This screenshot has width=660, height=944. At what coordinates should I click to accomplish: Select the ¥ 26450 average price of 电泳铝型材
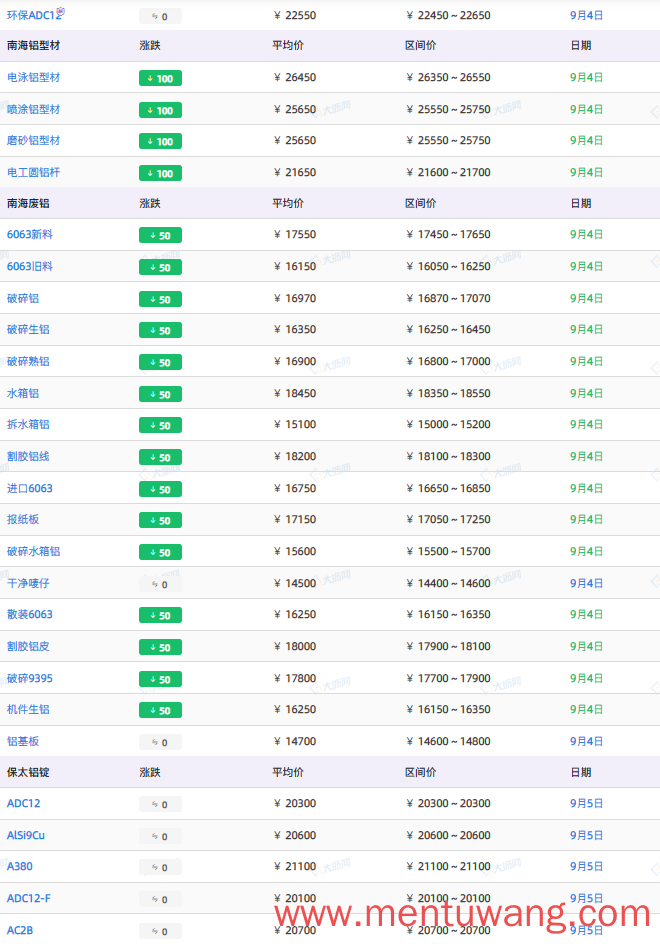295,78
